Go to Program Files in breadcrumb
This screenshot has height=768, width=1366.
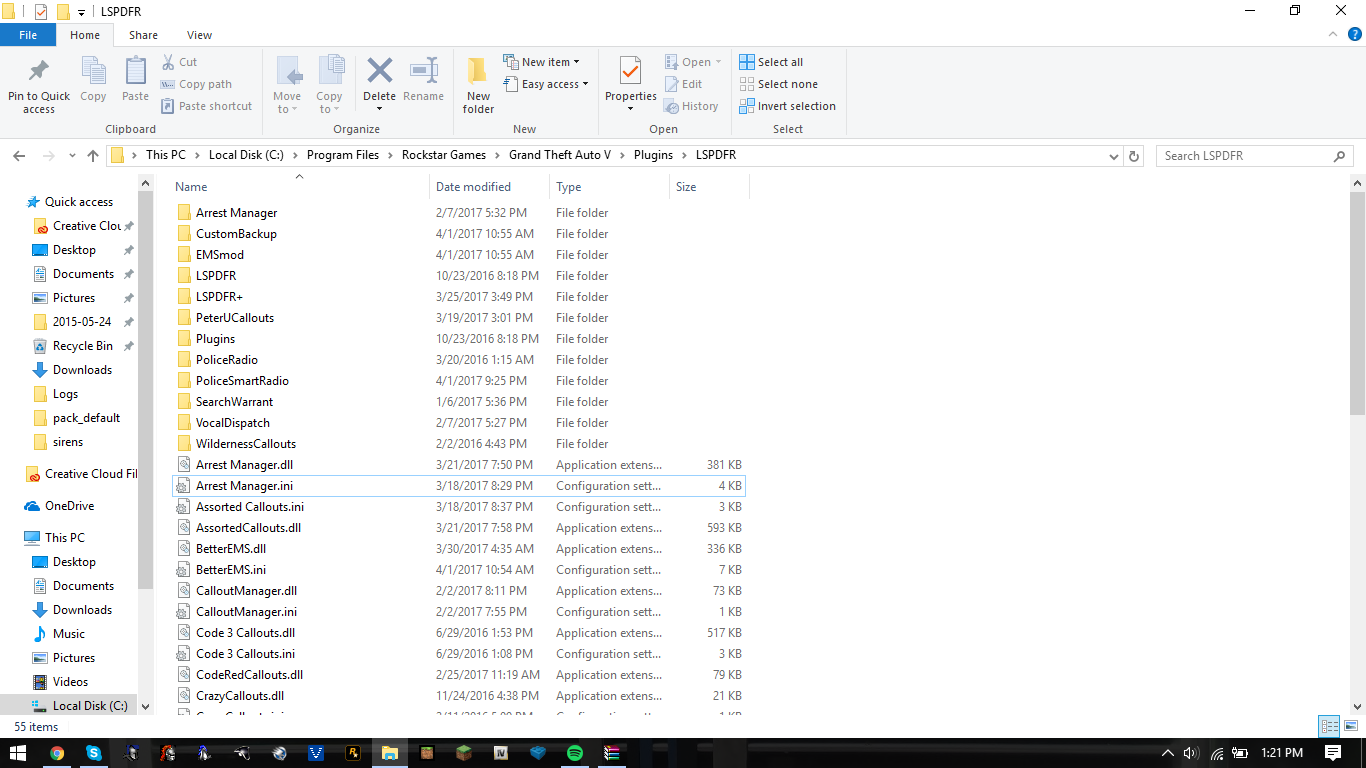(x=343, y=155)
